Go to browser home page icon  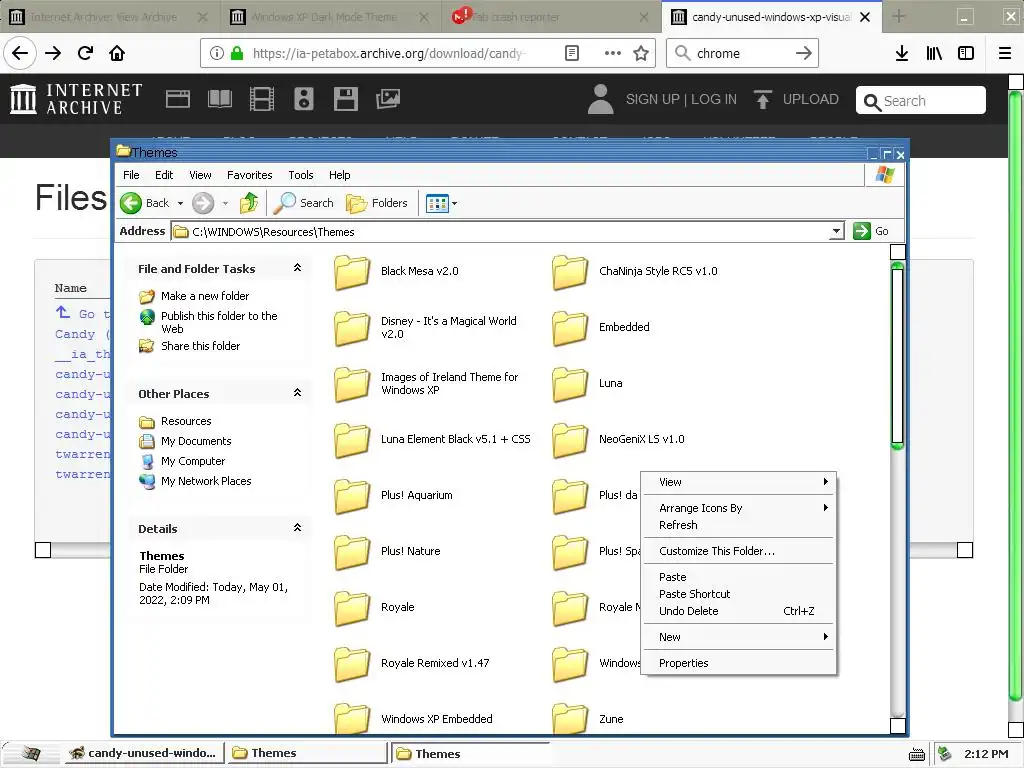click(x=117, y=53)
